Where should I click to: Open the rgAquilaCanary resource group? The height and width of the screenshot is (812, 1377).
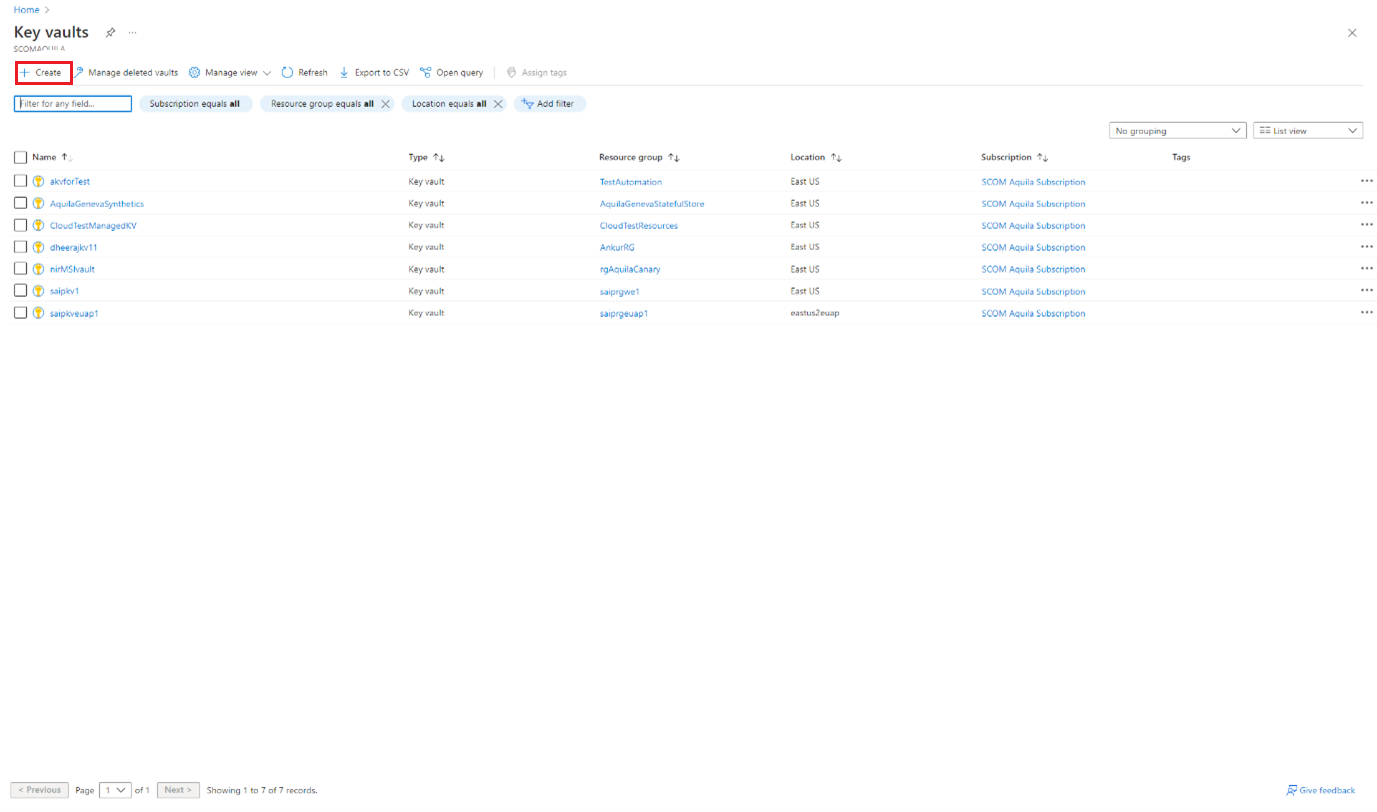pos(630,270)
